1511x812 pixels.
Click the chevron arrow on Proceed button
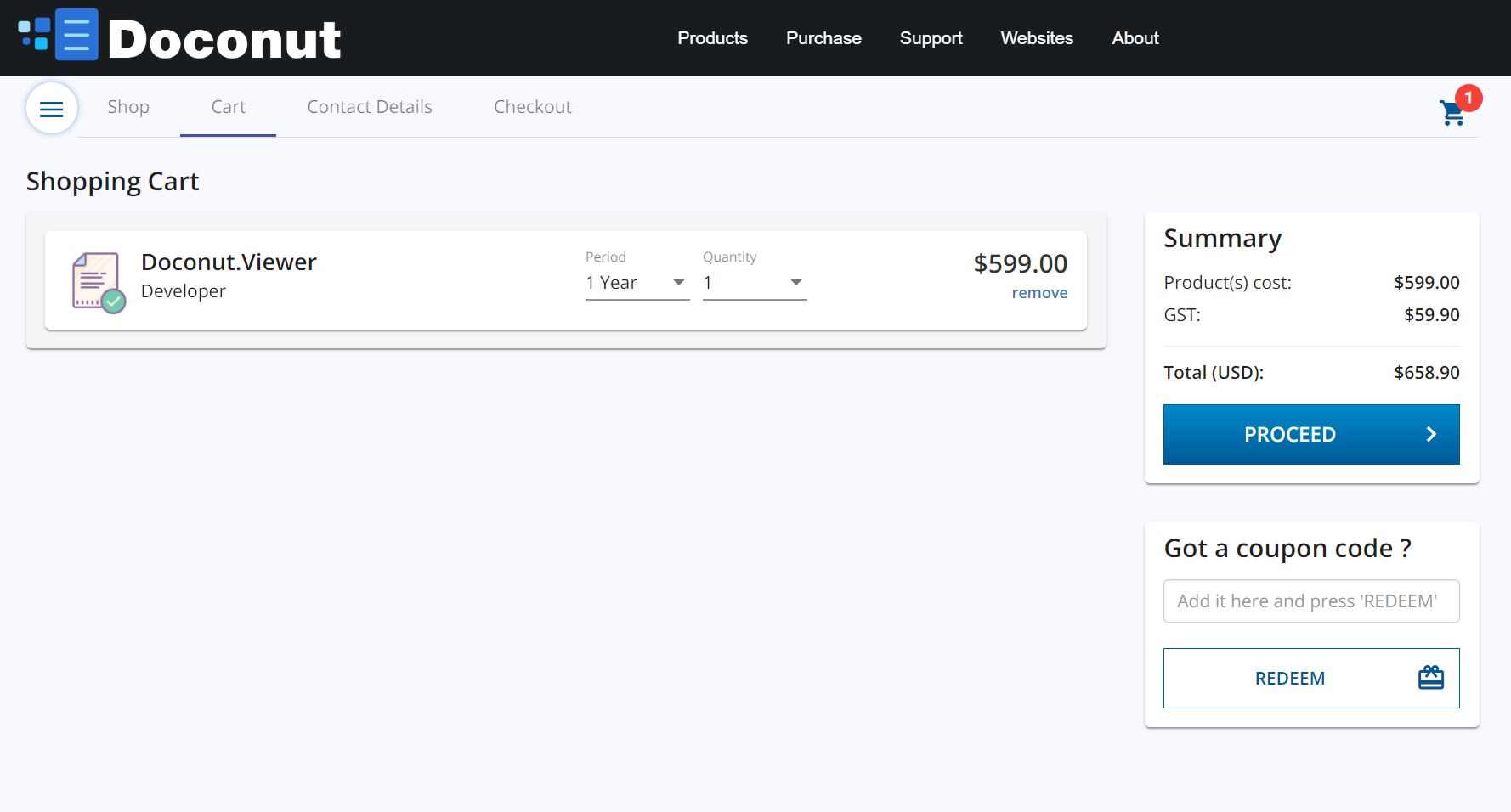[x=1431, y=434]
